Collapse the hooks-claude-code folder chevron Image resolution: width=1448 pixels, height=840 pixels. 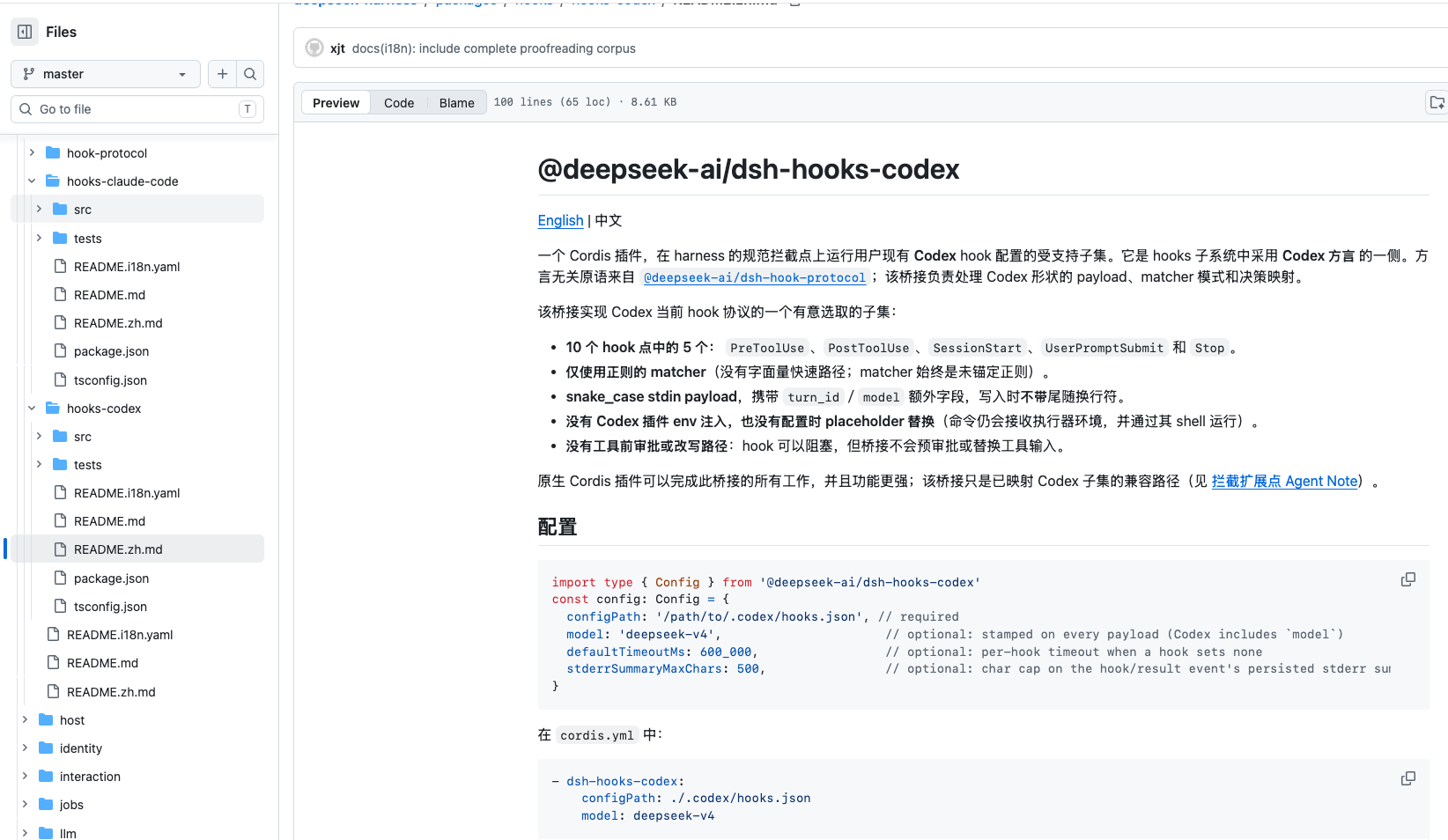coord(32,181)
